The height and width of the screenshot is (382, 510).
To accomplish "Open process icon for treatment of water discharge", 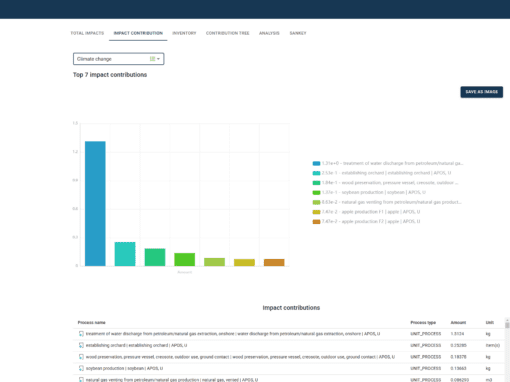I will [x=81, y=334].
